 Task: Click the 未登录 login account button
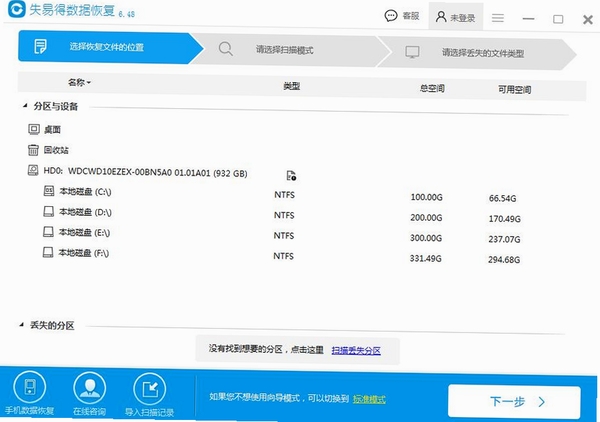coord(455,17)
